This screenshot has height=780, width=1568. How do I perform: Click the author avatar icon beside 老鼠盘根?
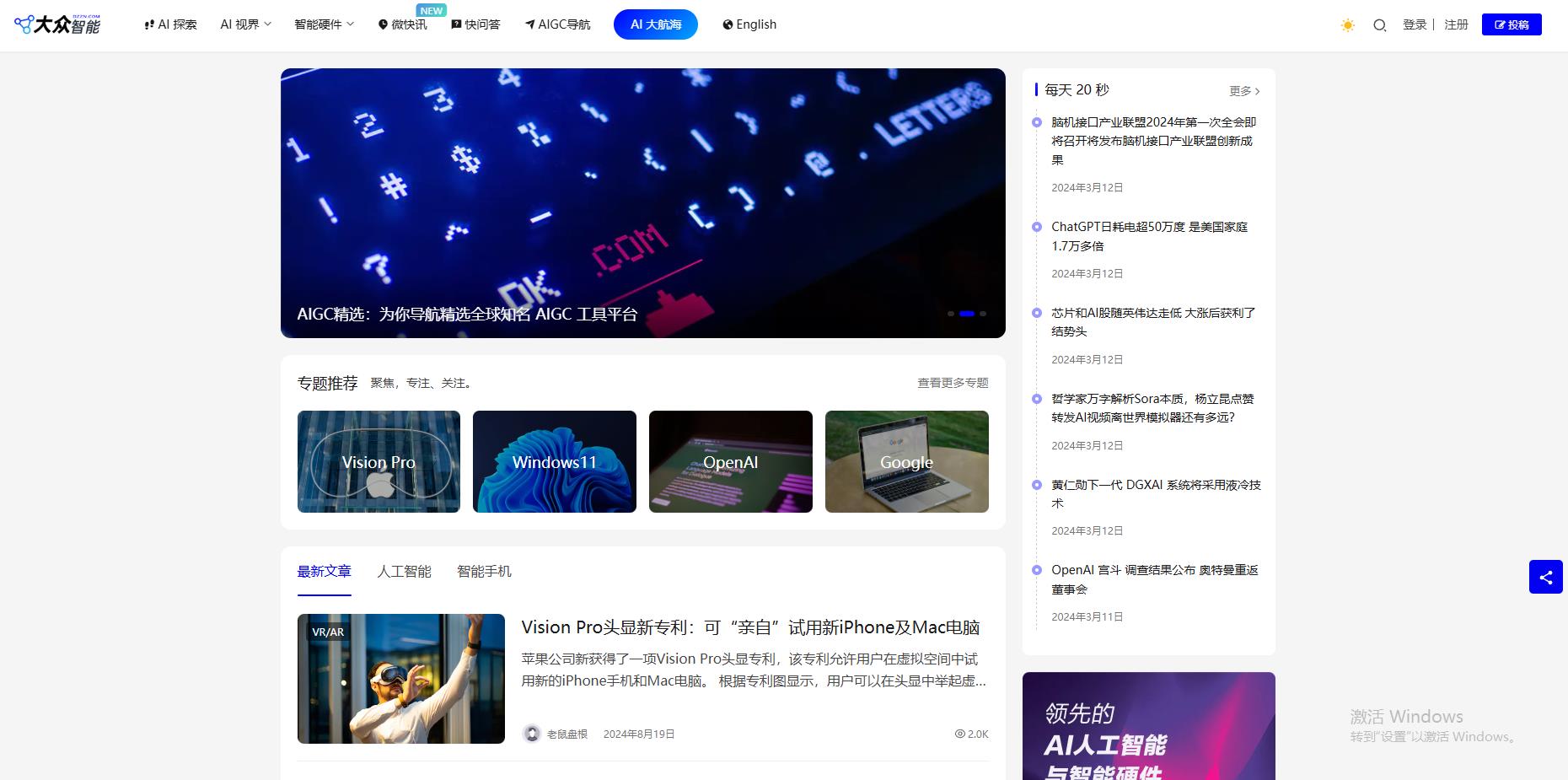click(531, 734)
